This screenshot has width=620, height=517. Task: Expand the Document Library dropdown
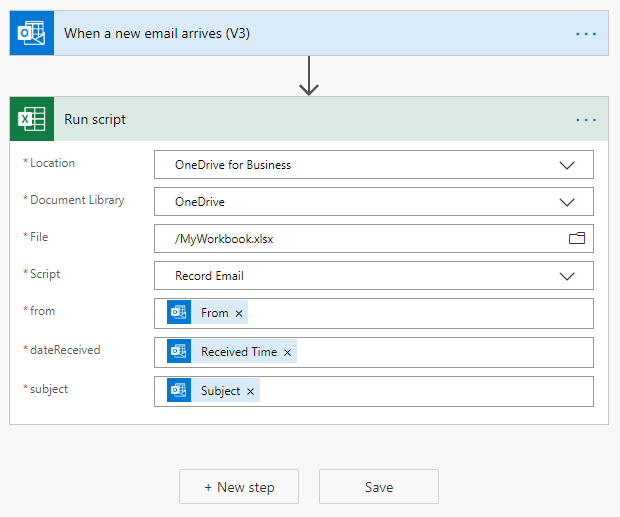567,202
